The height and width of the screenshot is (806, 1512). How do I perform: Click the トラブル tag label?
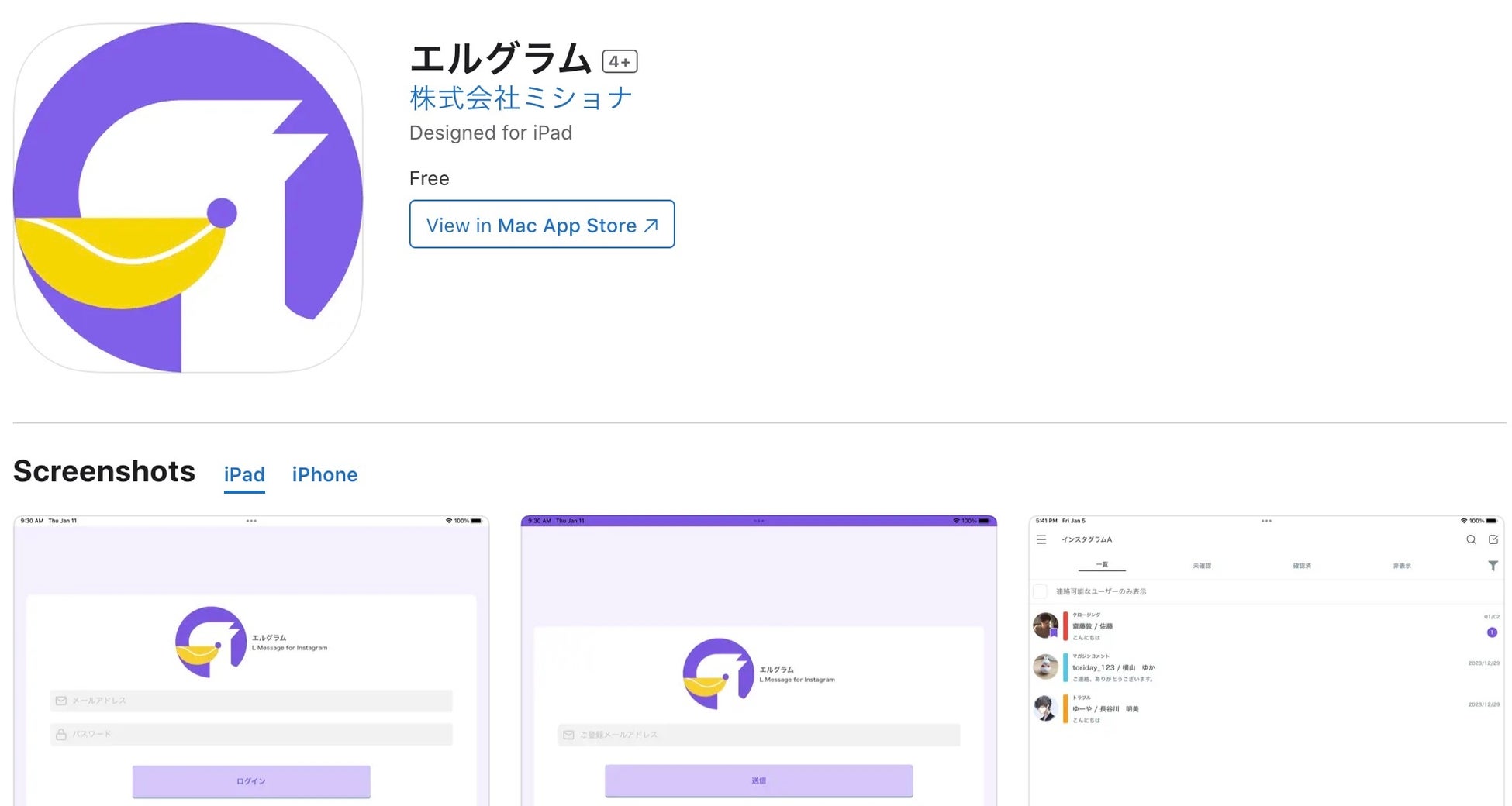1082,697
